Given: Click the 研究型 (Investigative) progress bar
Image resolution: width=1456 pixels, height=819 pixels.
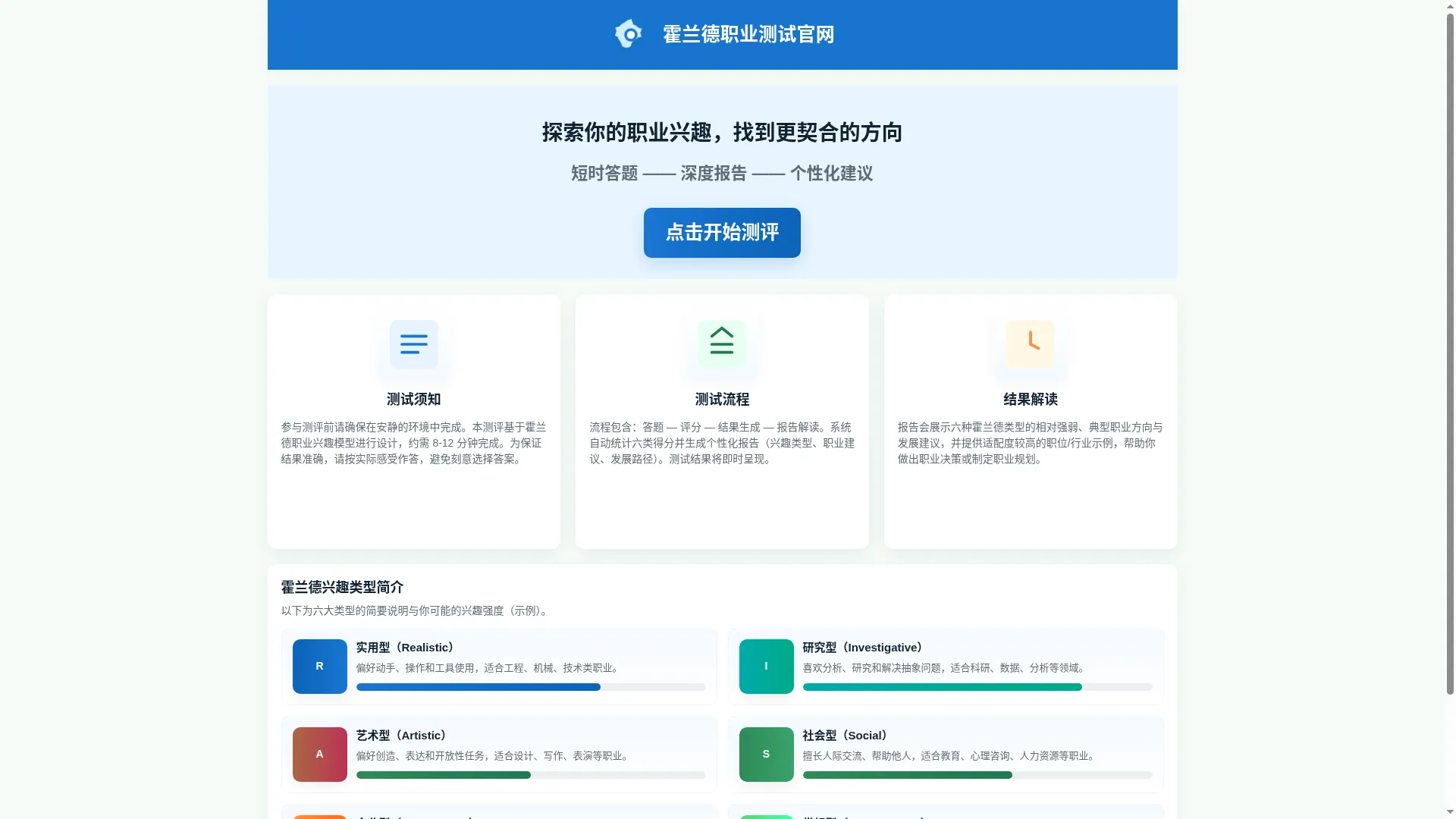Looking at the screenshot, I should (977, 687).
